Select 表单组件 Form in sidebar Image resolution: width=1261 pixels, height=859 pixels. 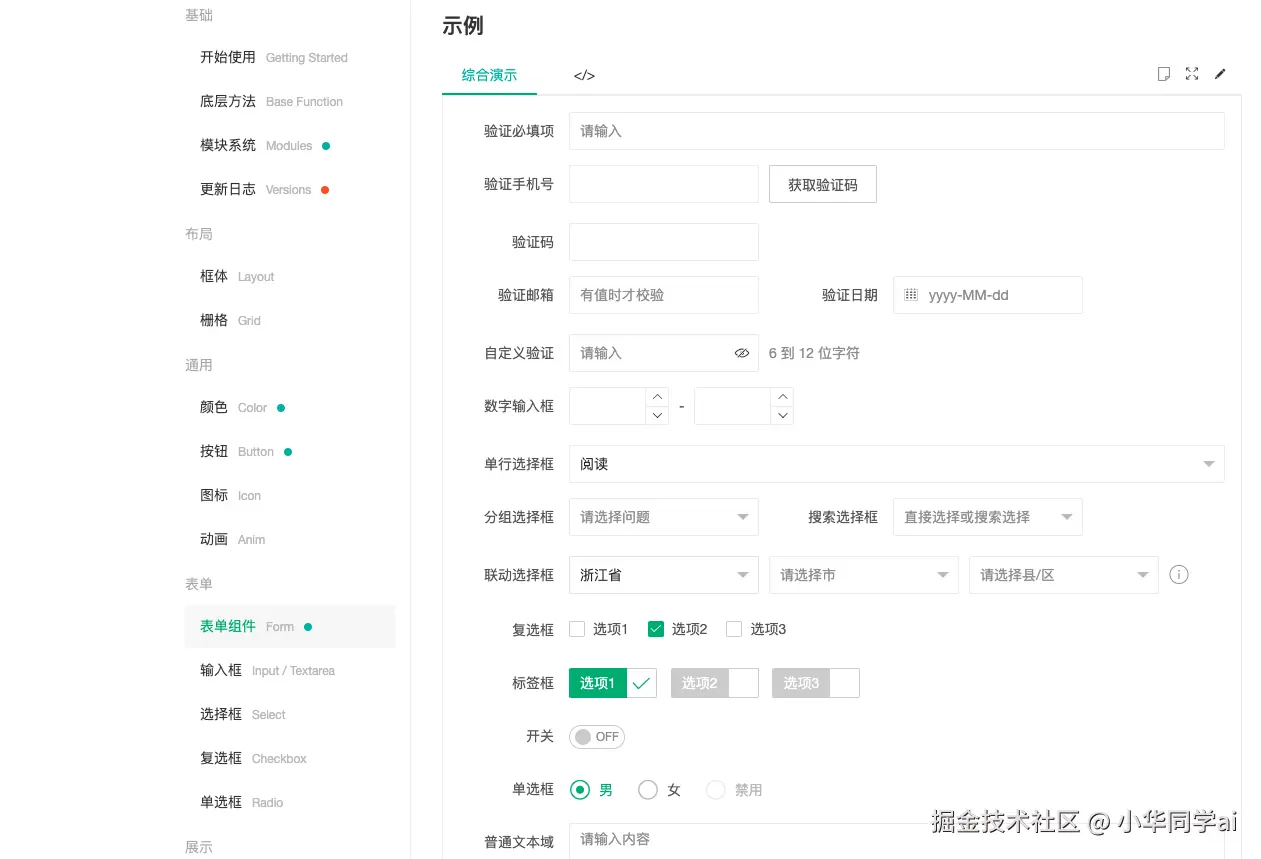click(290, 626)
